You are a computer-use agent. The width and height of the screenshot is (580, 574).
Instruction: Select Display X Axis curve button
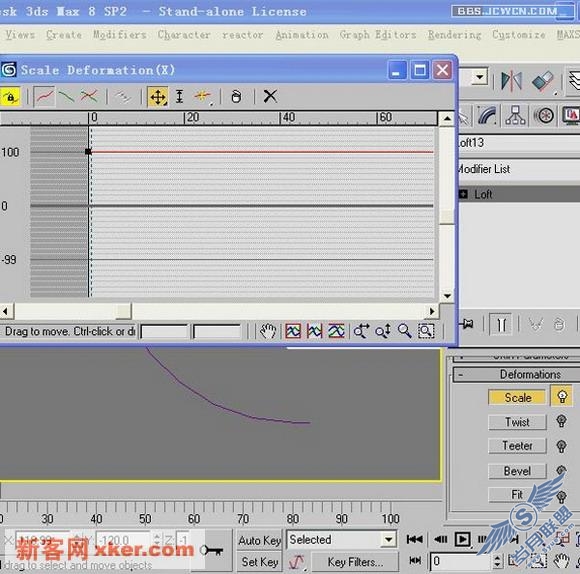coord(44,97)
